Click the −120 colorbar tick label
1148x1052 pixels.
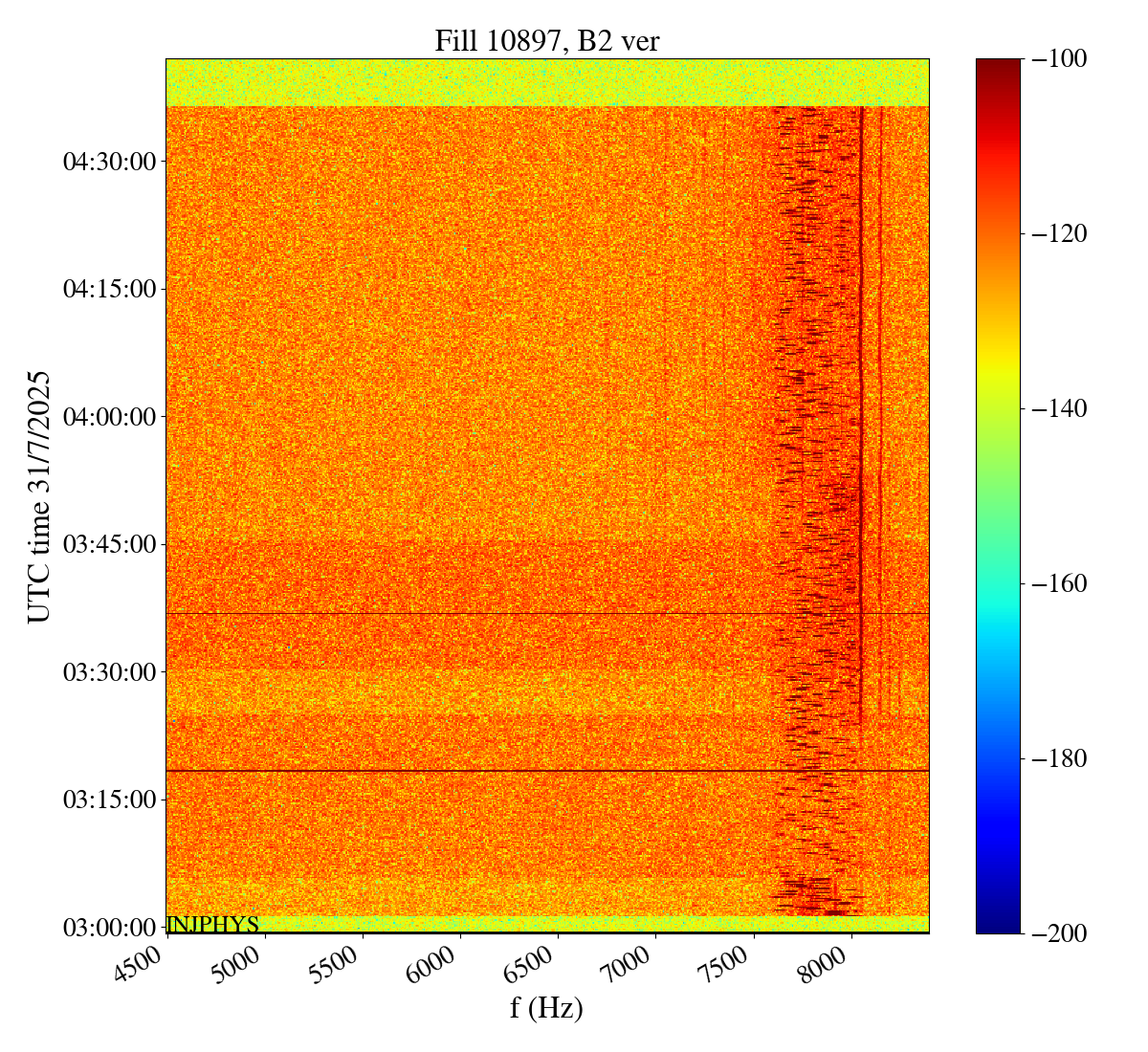click(x=1054, y=233)
